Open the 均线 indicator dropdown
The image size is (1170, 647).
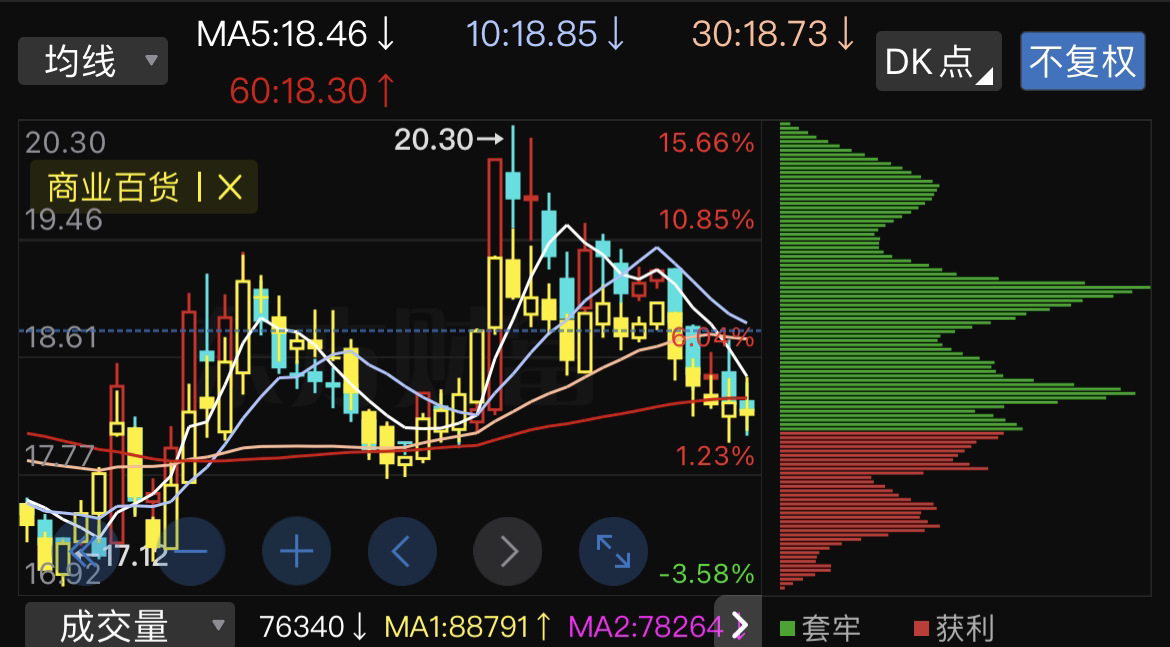(93, 60)
